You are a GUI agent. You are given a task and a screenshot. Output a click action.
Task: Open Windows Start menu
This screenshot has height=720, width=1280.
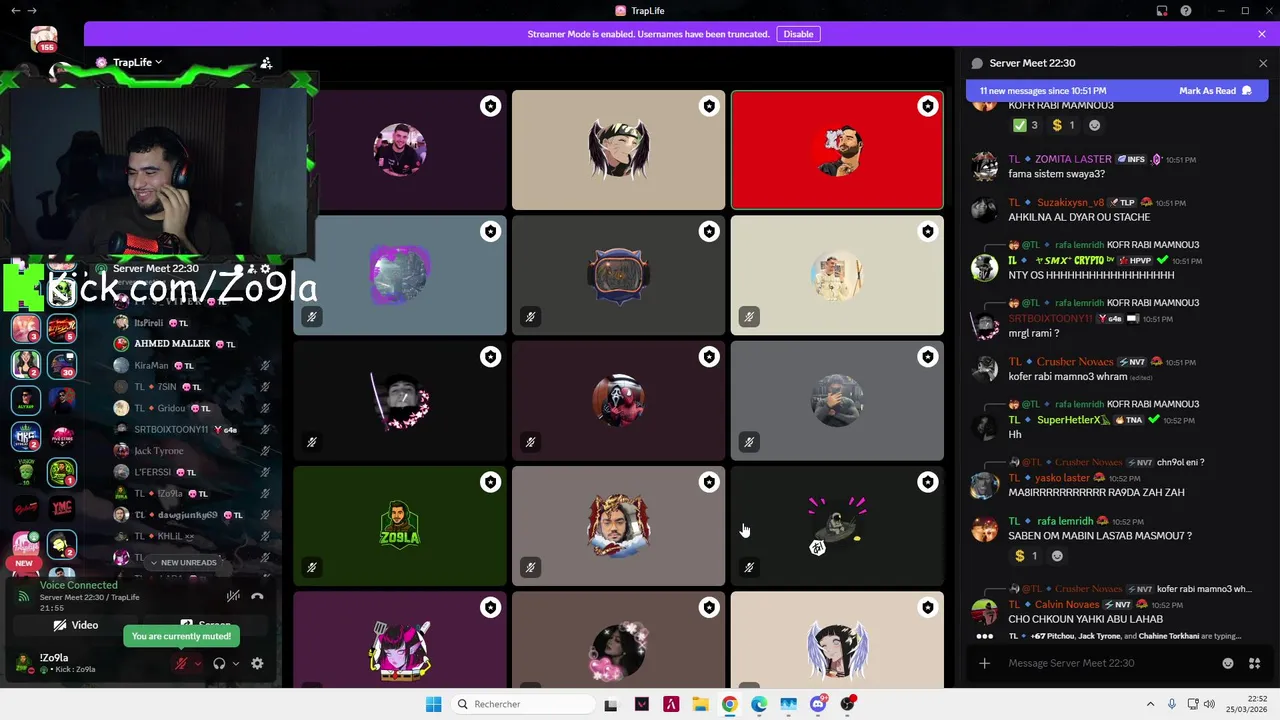[433, 704]
